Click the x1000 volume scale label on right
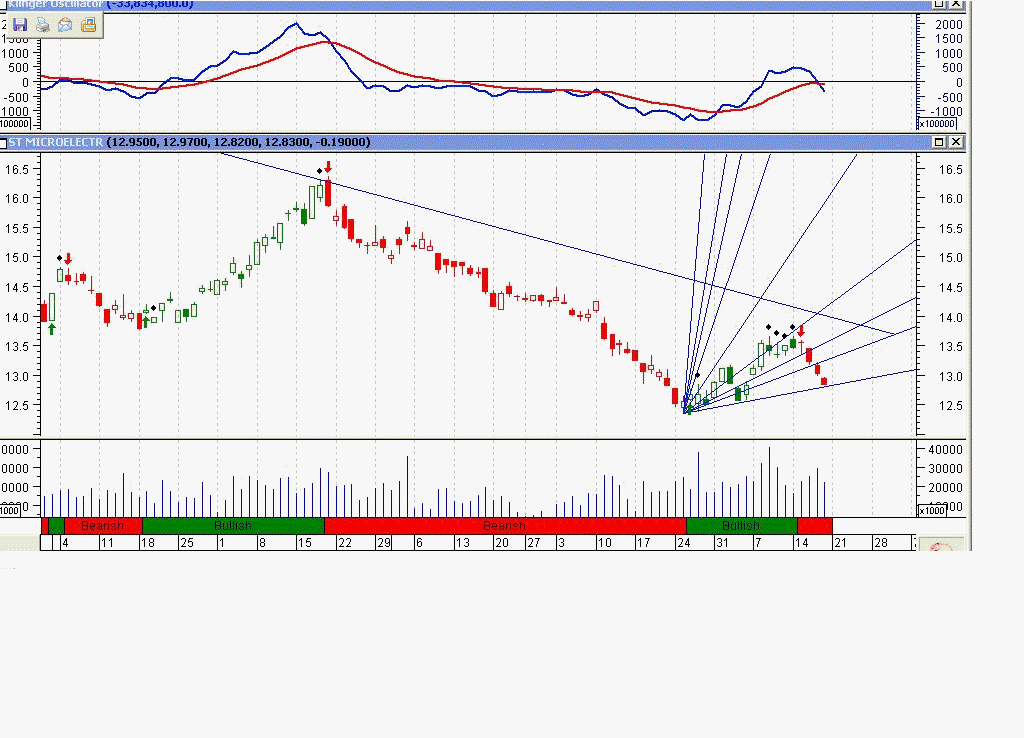 tap(932, 511)
